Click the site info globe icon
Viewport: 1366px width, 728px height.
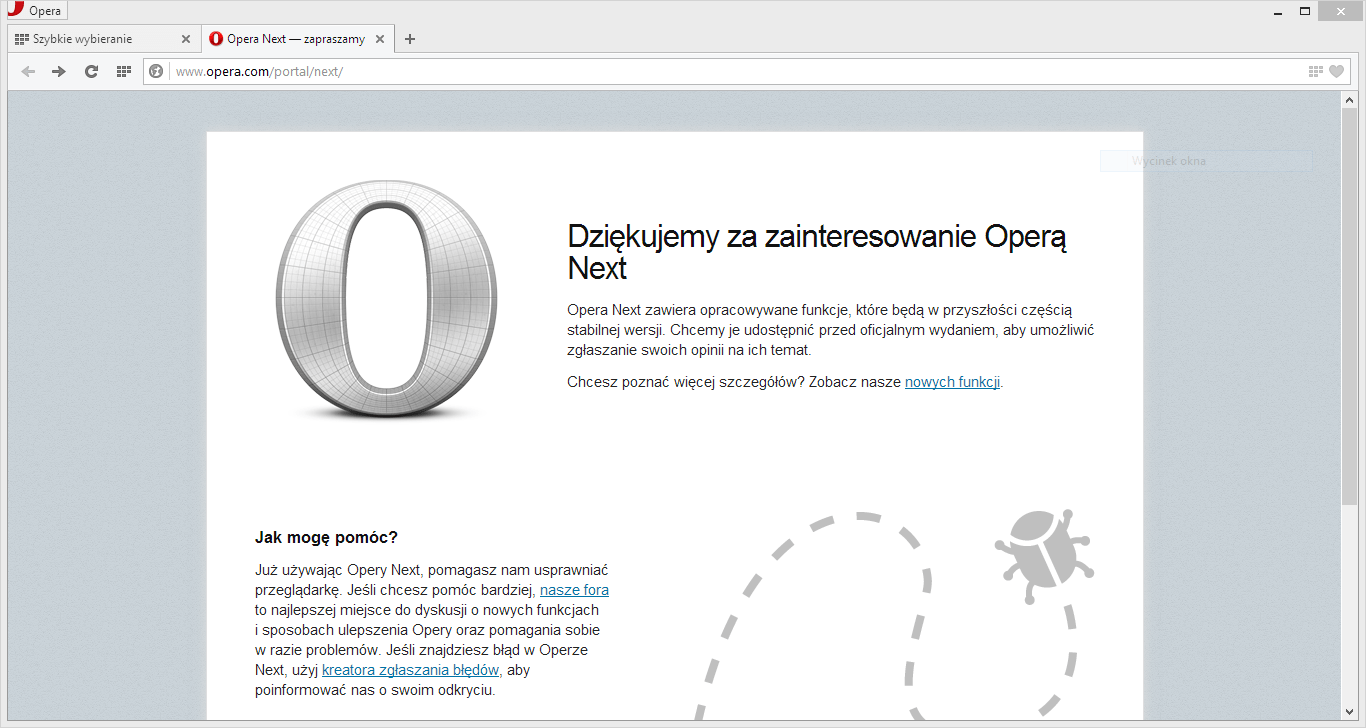pyautogui.click(x=156, y=71)
